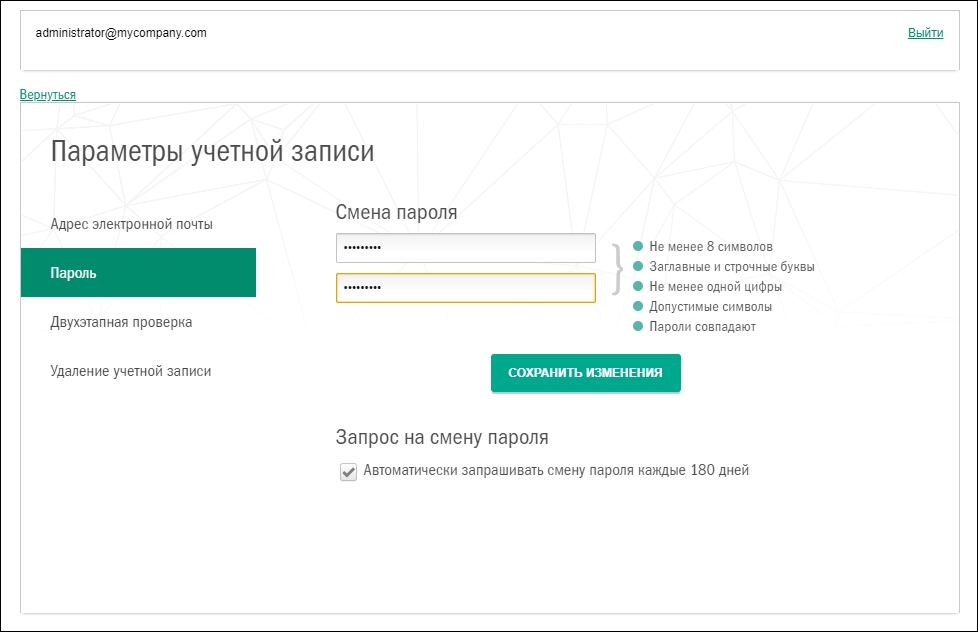Image resolution: width=978 pixels, height=632 pixels.
Task: Click green dot beside Пароли совпадают
Action: tap(638, 326)
